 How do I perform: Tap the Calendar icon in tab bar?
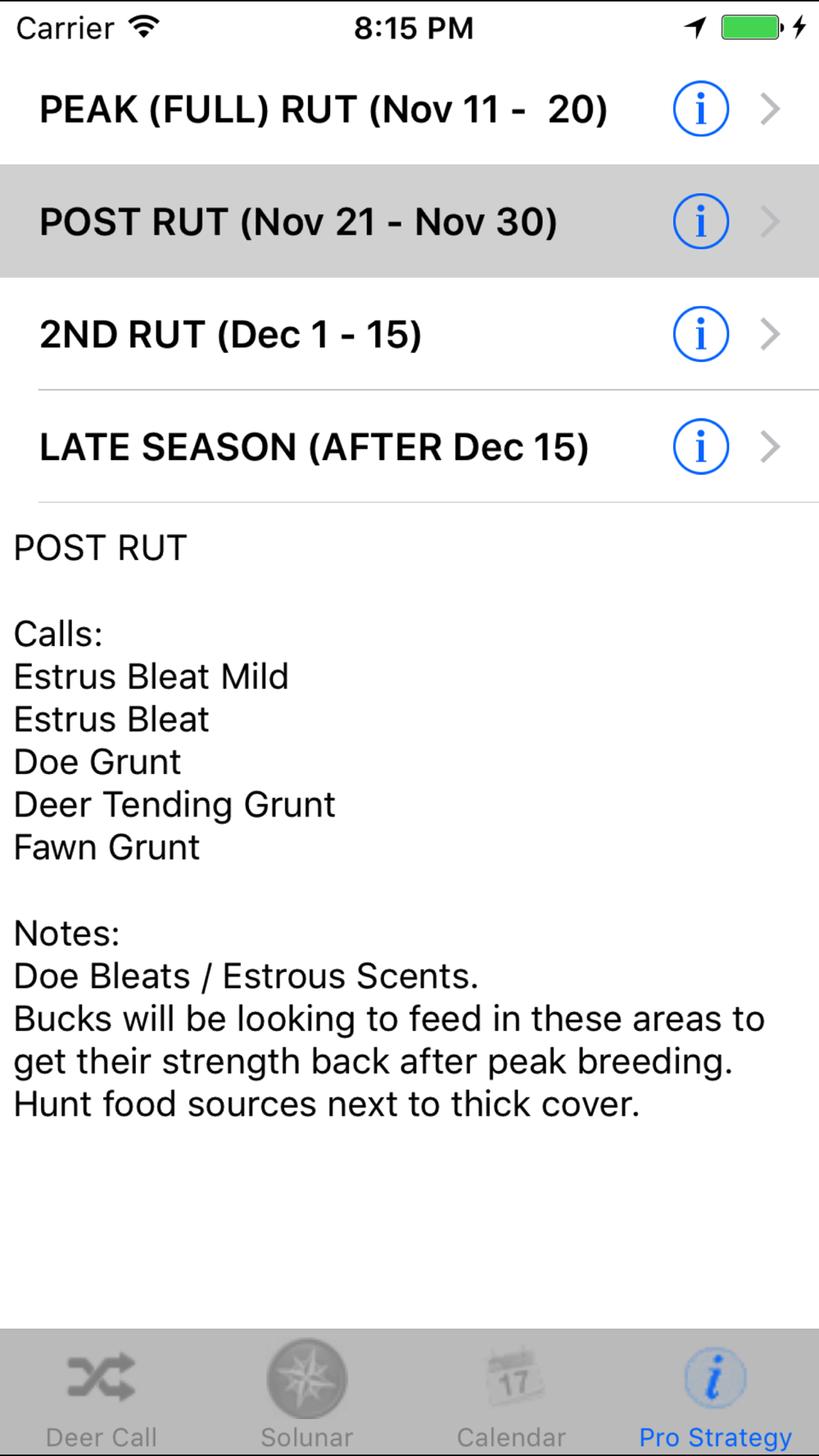tap(512, 1377)
